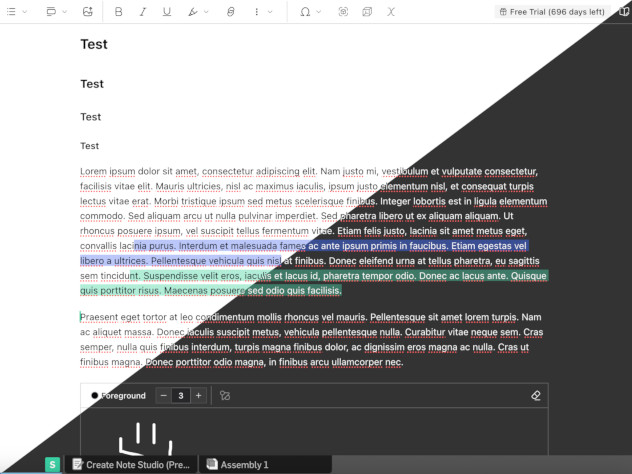This screenshot has height=474, width=632.
Task: Click the insert link icon
Action: pos(231,12)
